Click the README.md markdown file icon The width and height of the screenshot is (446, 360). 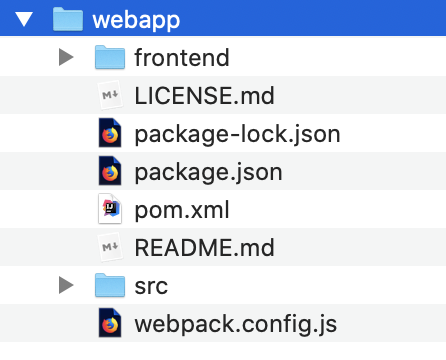[x=110, y=247]
